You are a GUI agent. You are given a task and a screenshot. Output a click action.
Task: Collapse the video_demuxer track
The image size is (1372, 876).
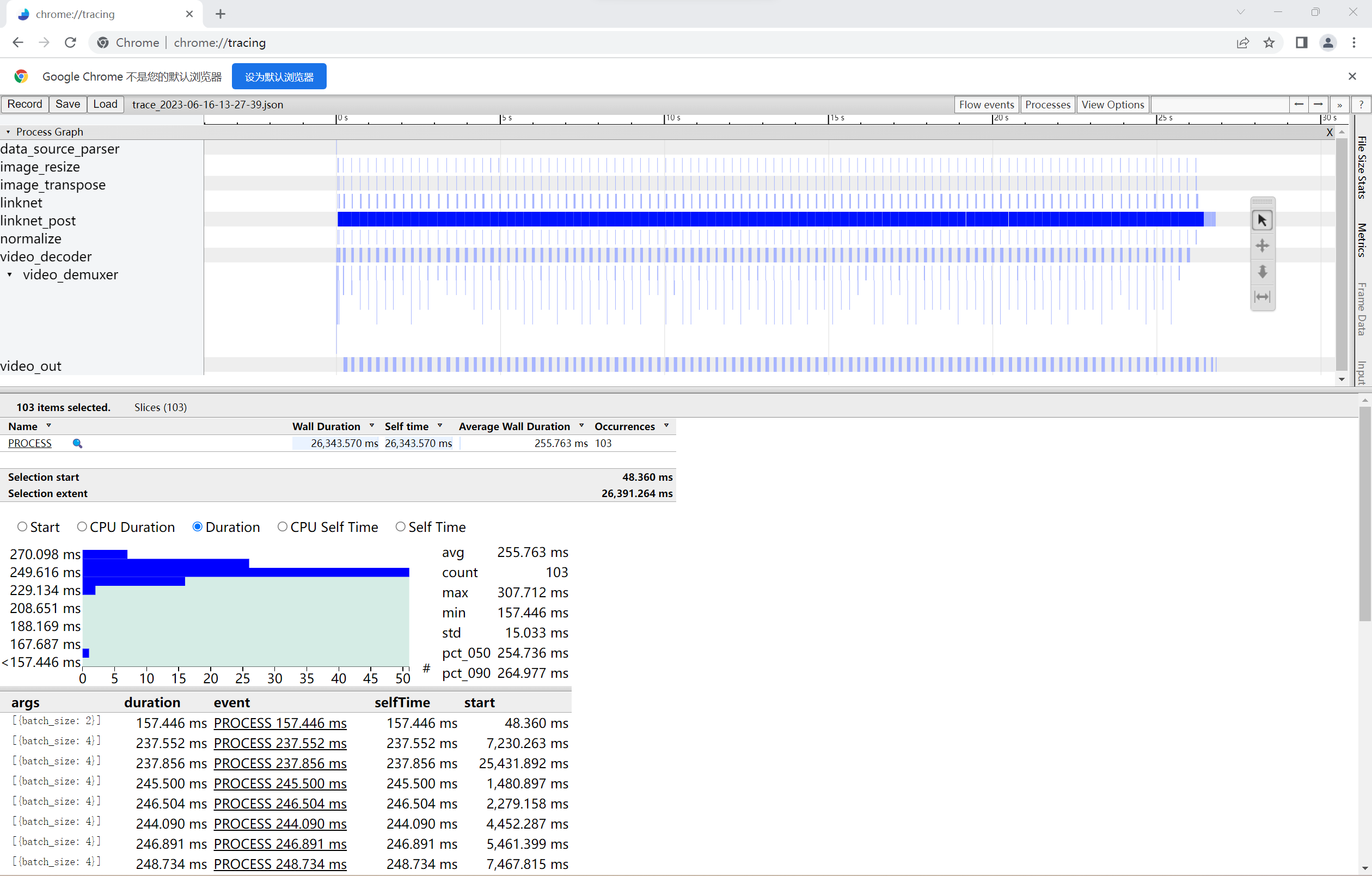(10, 275)
